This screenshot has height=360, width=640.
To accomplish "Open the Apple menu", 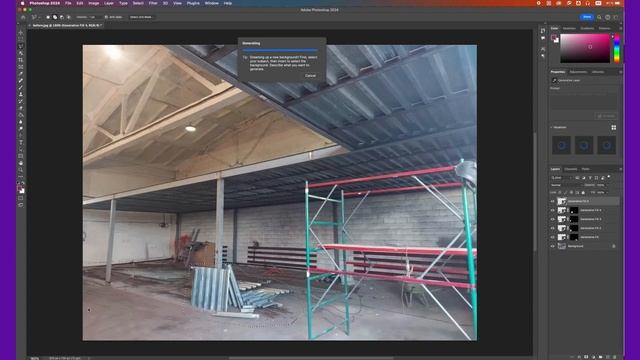I will [x=22, y=3].
